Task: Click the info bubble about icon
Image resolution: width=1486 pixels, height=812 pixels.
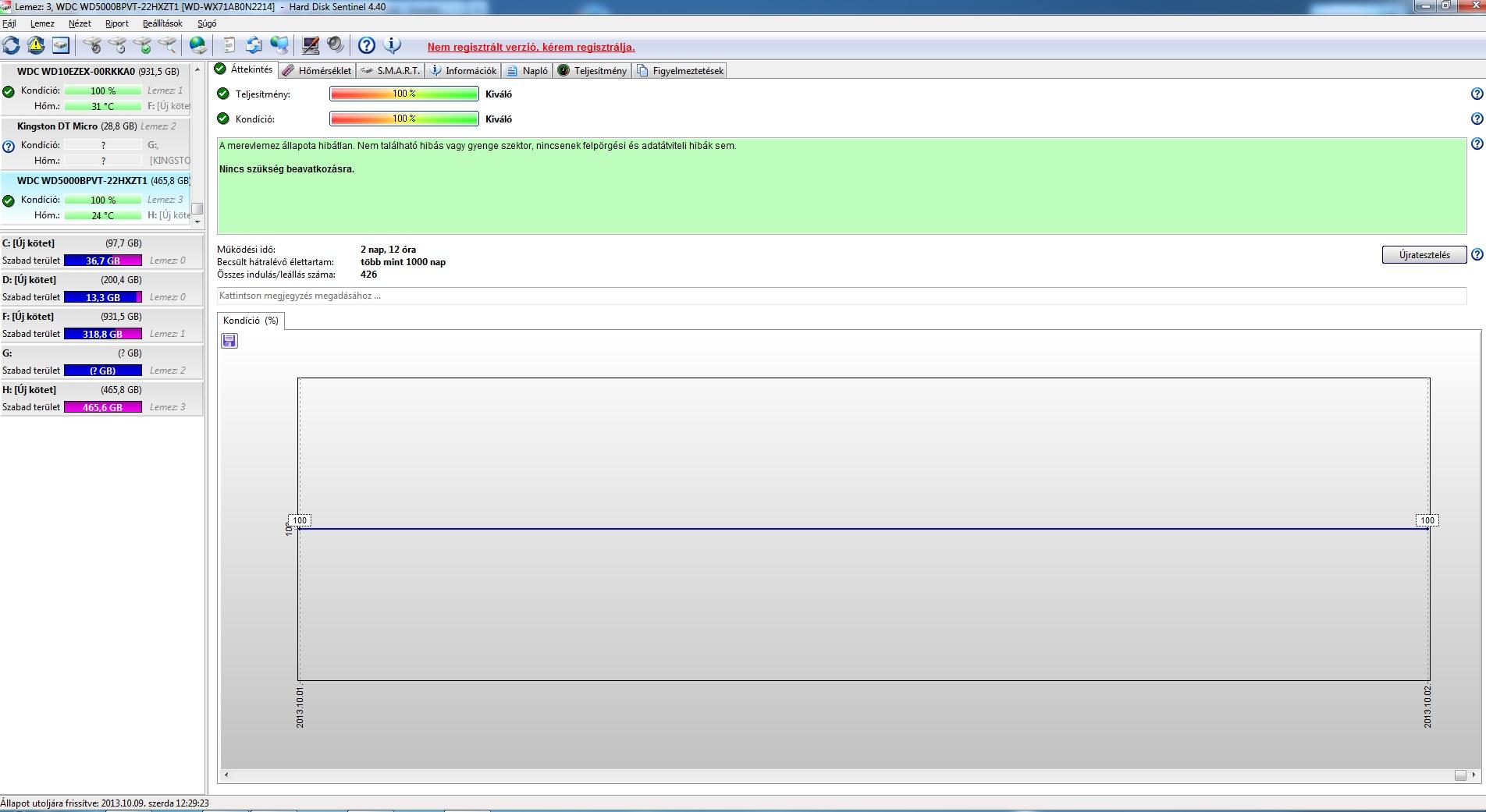Action: (x=392, y=45)
